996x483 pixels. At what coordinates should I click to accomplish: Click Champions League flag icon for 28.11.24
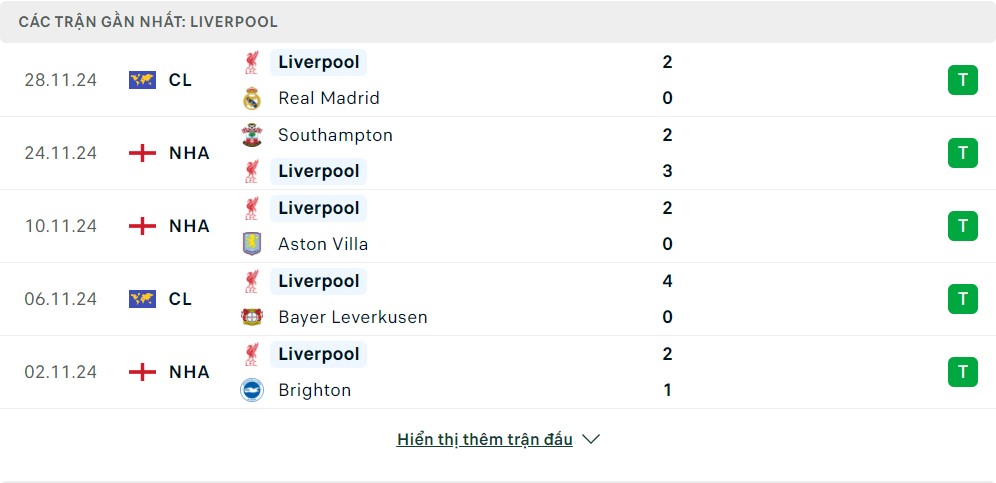tap(143, 80)
